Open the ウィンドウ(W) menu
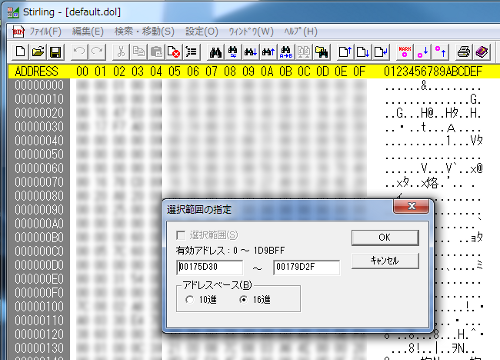This screenshot has height=360, width=500. pos(251,32)
